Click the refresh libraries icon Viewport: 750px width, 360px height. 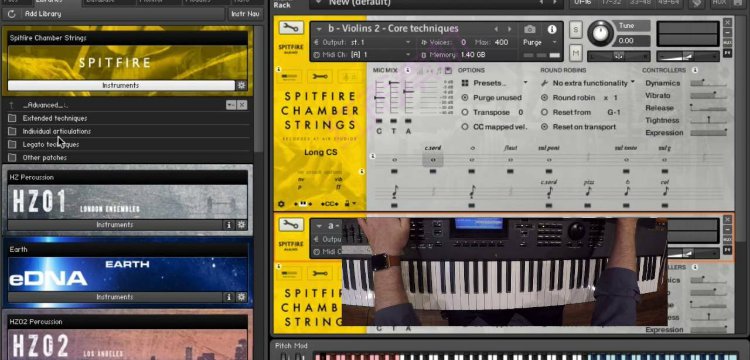(11, 14)
